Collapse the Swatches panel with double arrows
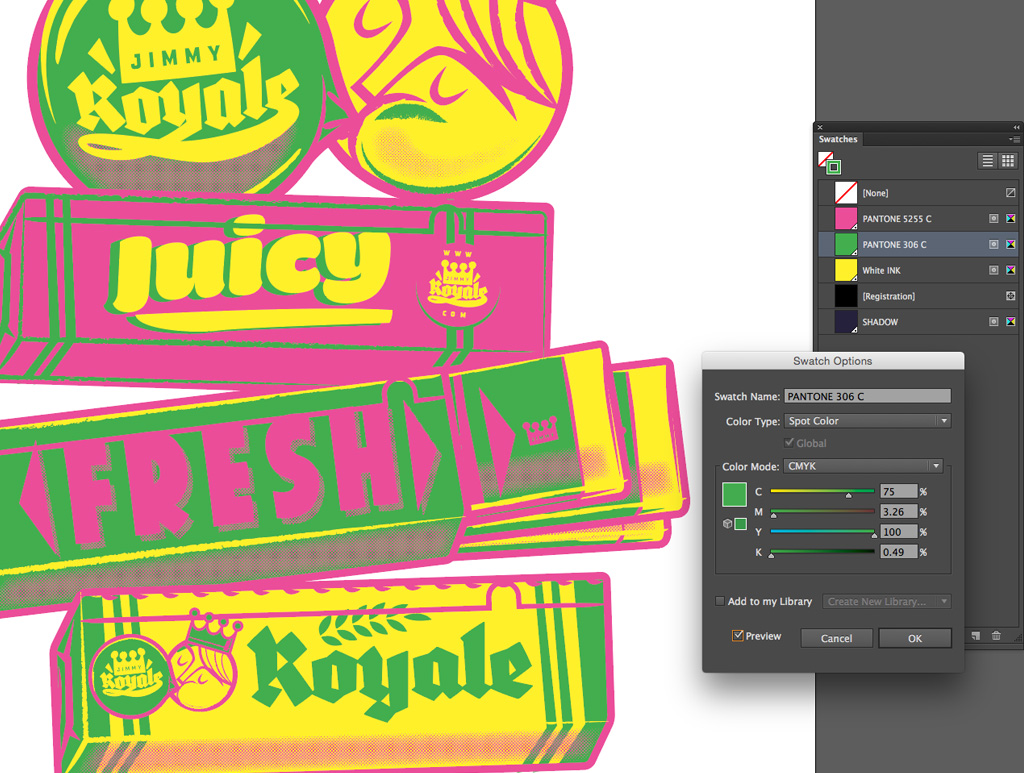The image size is (1024, 773). 1017,127
